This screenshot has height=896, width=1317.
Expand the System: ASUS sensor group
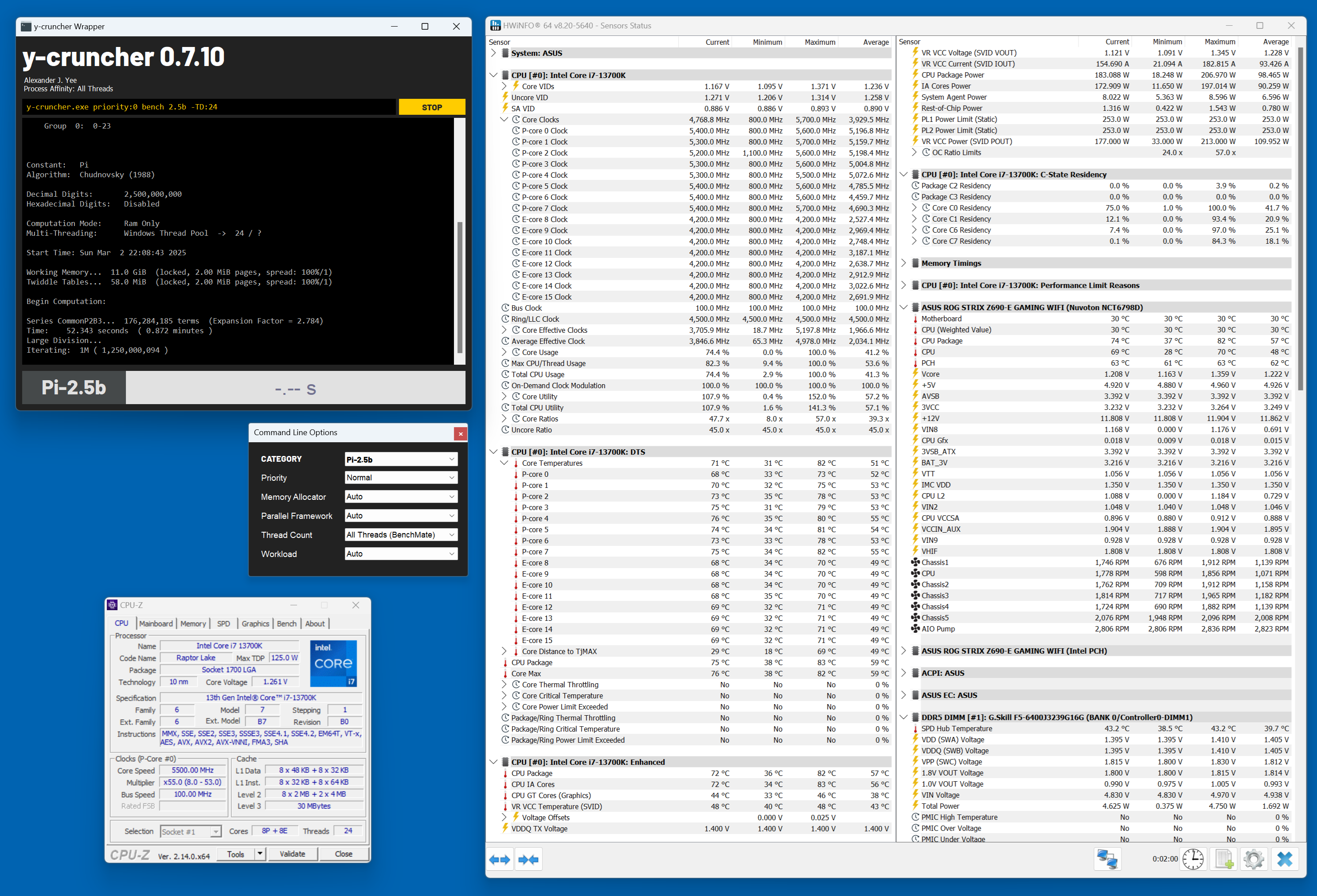click(x=493, y=53)
